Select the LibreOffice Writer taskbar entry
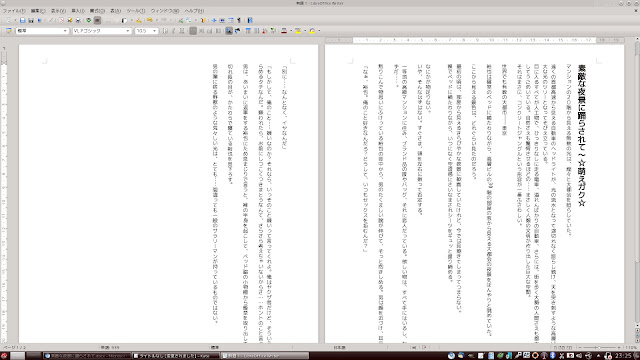Image resolution: width=640 pixels, height=360 pixels. (x=264, y=356)
